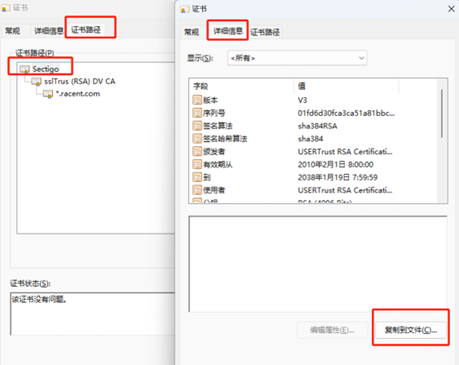
Task: Click the 复制到文件 button
Action: (x=411, y=330)
